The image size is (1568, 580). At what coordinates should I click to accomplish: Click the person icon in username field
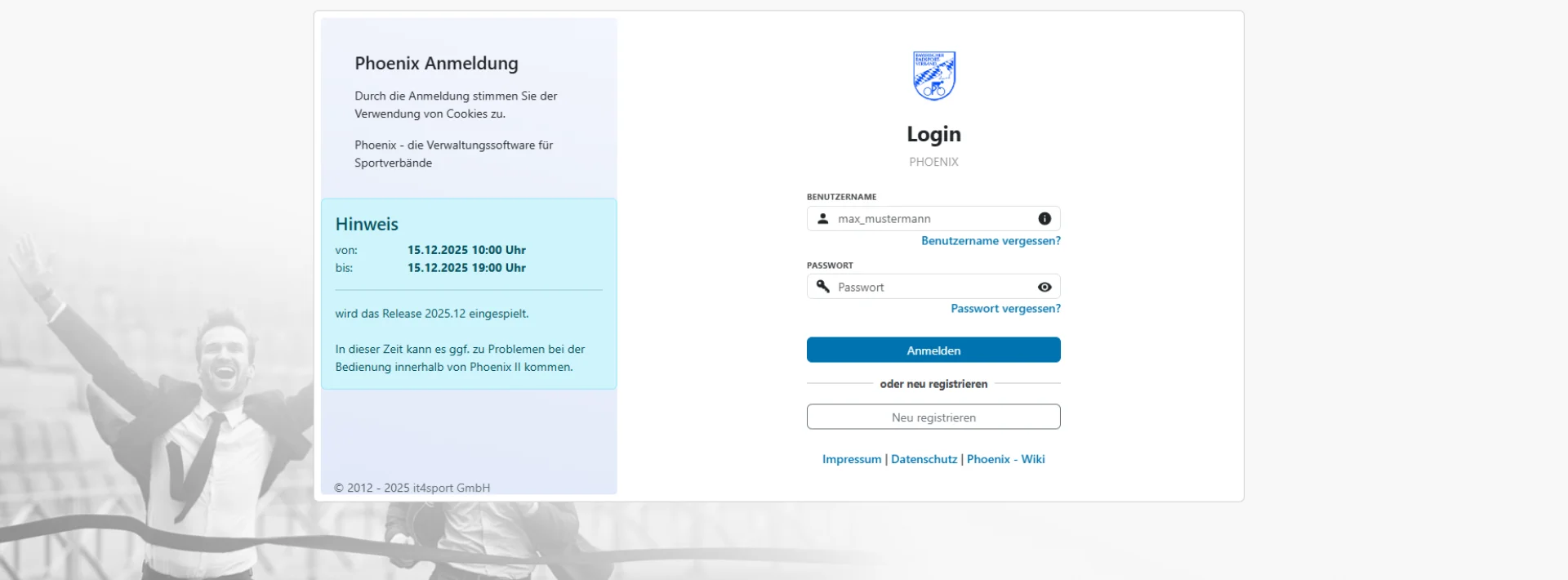click(x=823, y=219)
